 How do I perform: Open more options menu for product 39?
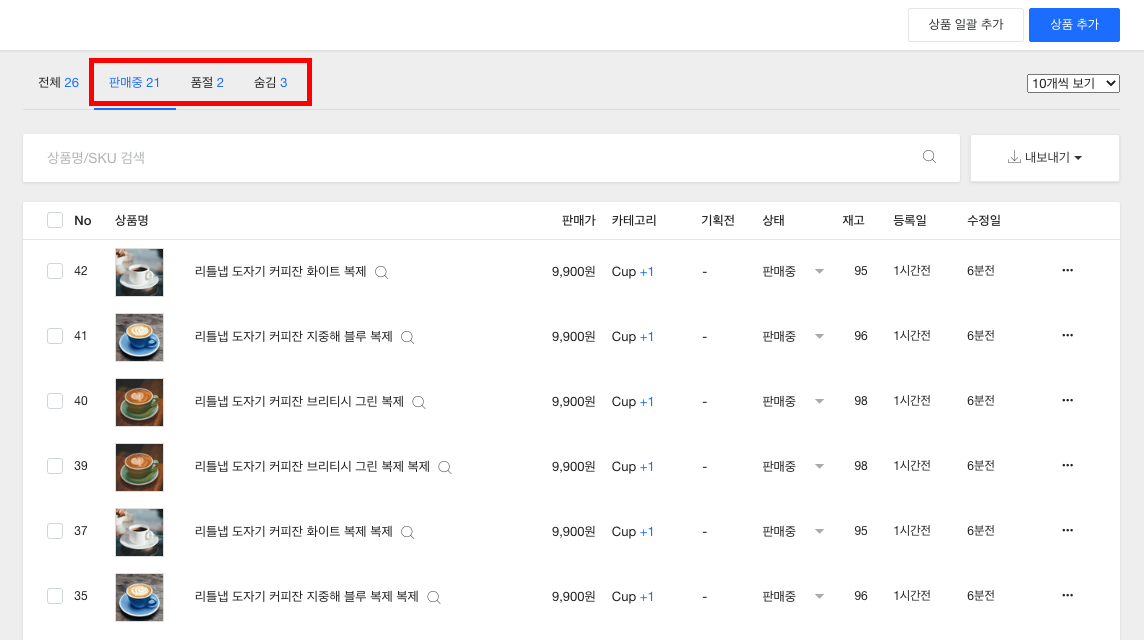1067,465
